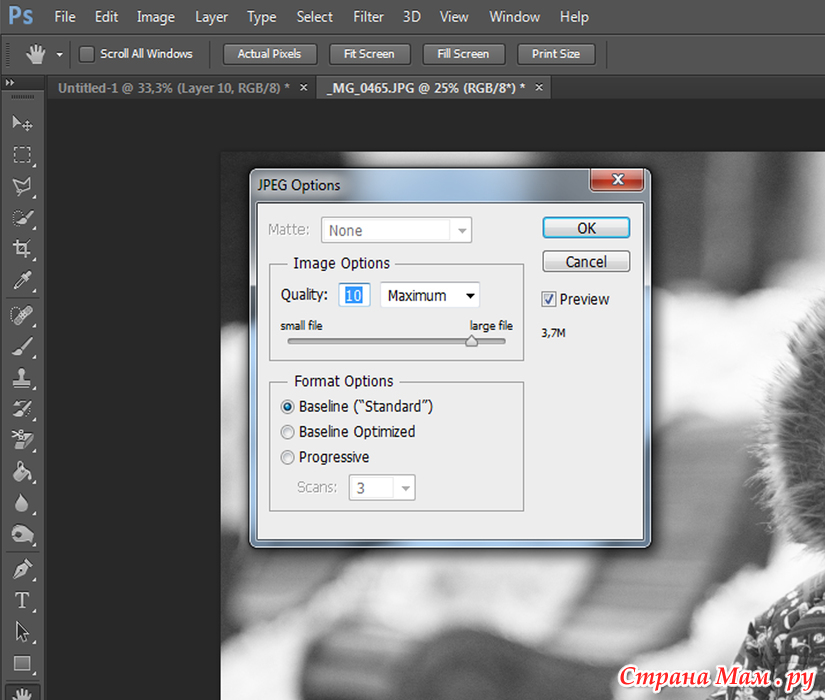Select Baseline ("Standard") format option
825x700 pixels.
click(x=287, y=407)
